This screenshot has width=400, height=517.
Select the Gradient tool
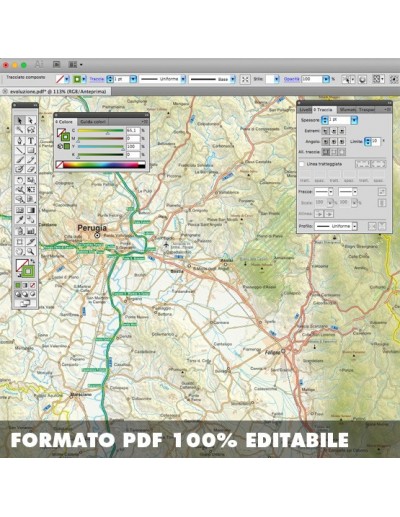[31, 210]
